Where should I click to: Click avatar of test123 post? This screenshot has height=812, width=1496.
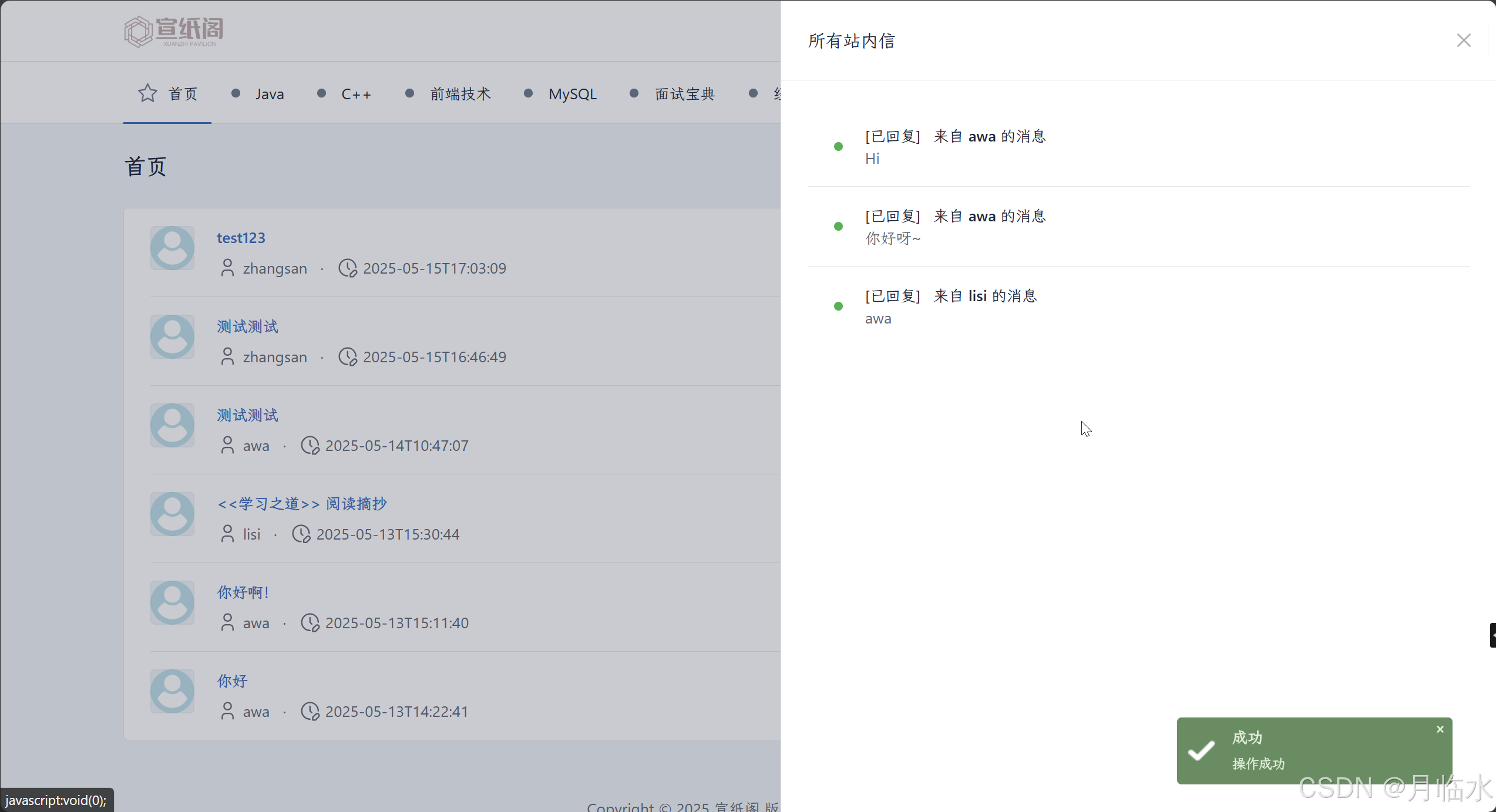[x=172, y=248]
